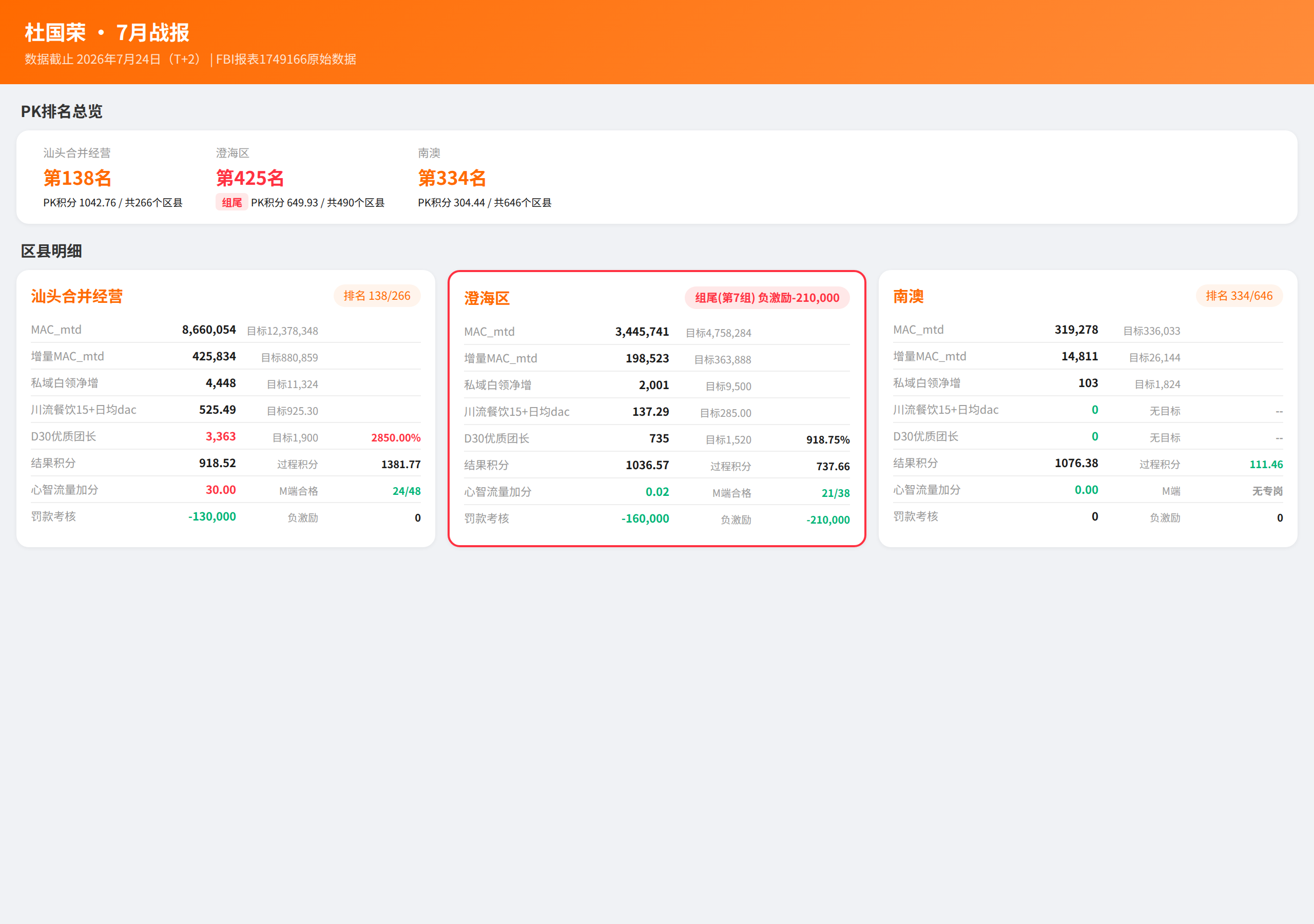Screen dimensions: 1314x924
Task: Click the 区县明细 section heading
Action: click(x=51, y=252)
